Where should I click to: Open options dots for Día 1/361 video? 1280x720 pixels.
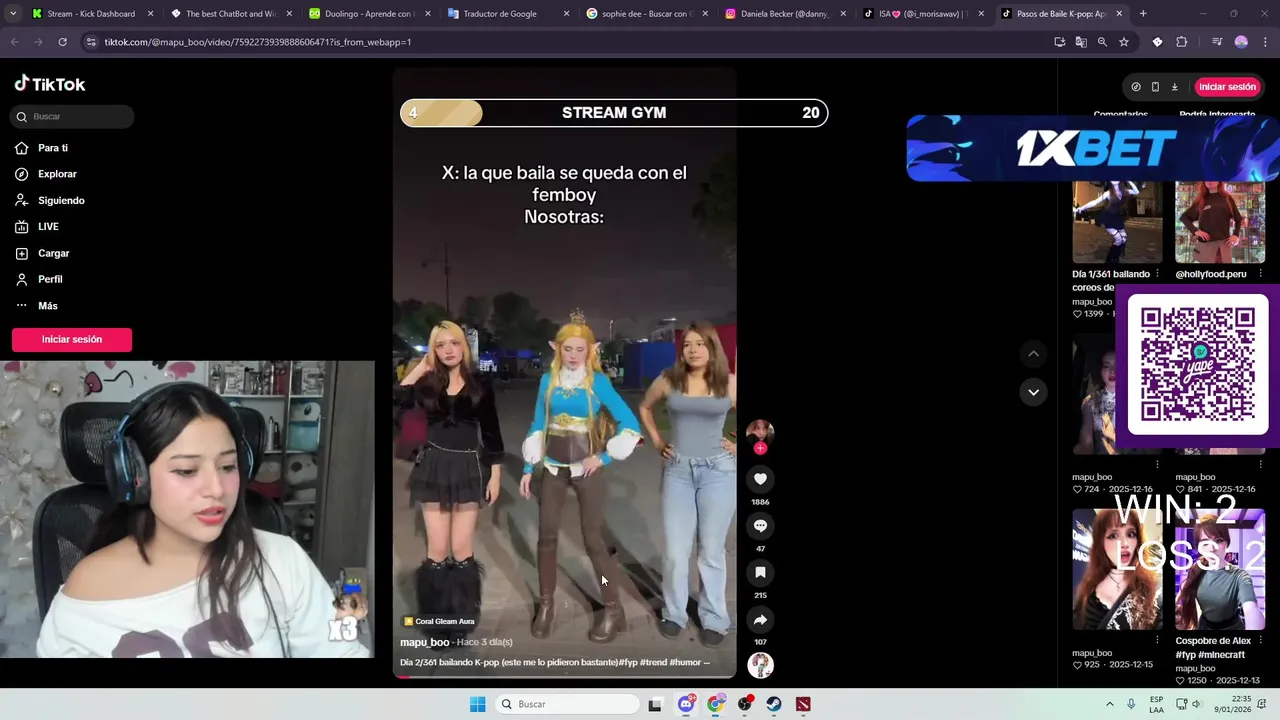click(x=1157, y=274)
